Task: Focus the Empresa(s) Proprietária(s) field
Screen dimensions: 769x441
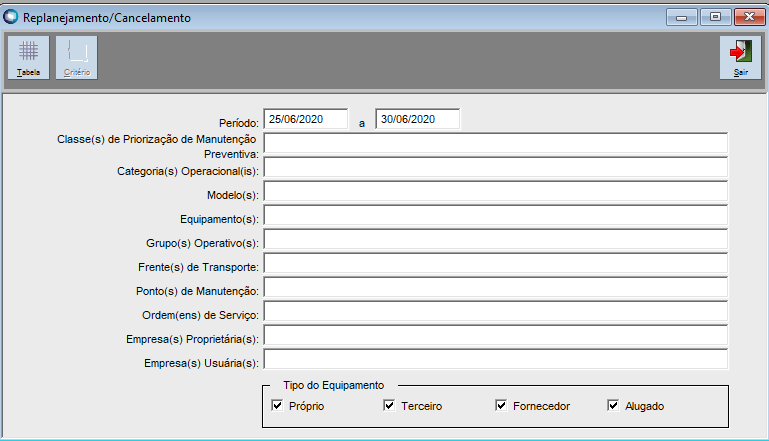Action: click(495, 336)
